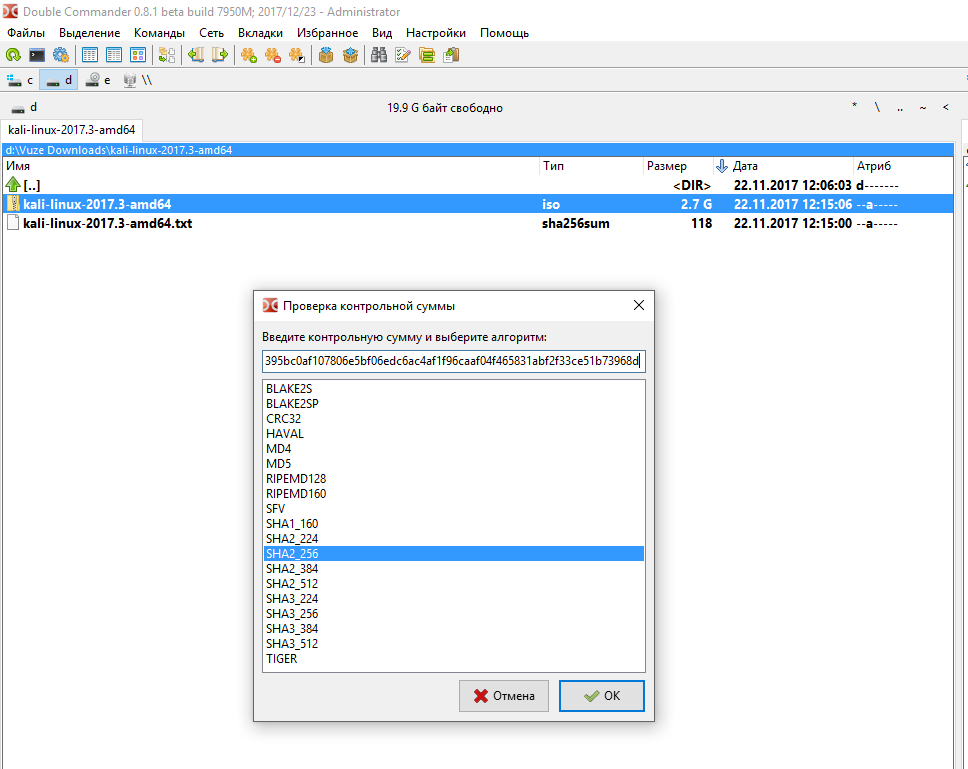Open options via the gear icon
The height and width of the screenshot is (769, 968).
(61, 56)
